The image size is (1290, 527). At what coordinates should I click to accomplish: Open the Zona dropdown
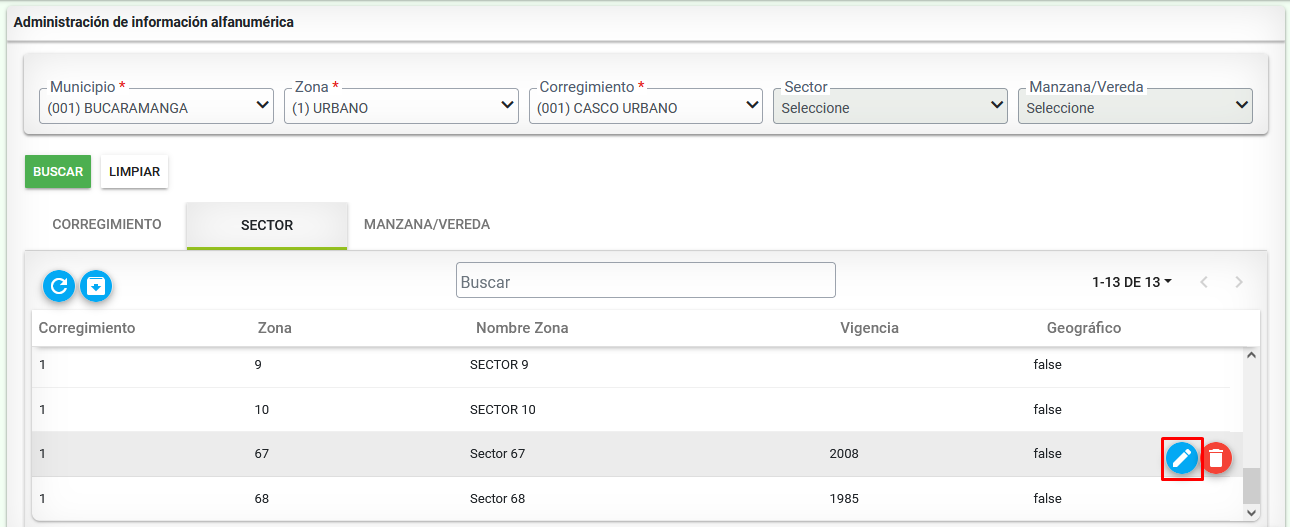(x=401, y=105)
